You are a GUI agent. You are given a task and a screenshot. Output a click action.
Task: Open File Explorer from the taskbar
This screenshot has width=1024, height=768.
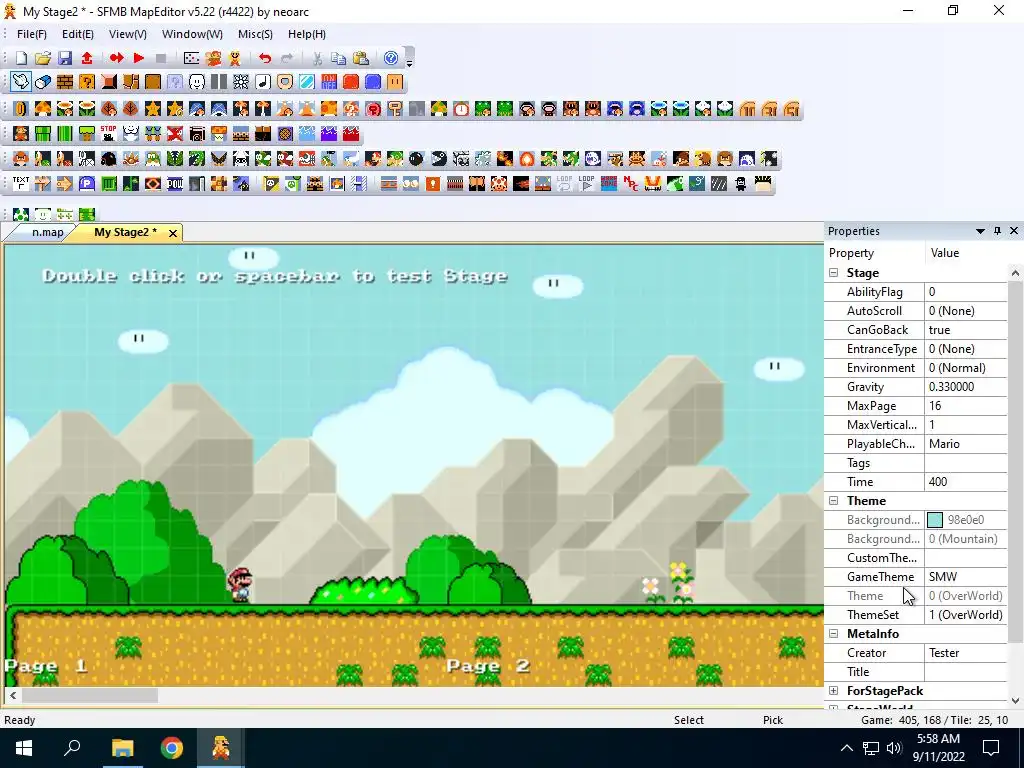(122, 748)
